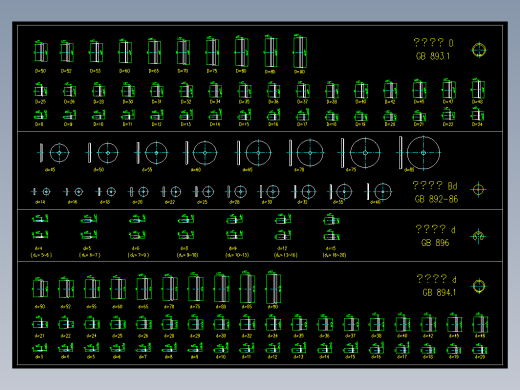Pick the upper d=12 block in GB 896
The height and width of the screenshot is (390, 520).
tap(283, 219)
